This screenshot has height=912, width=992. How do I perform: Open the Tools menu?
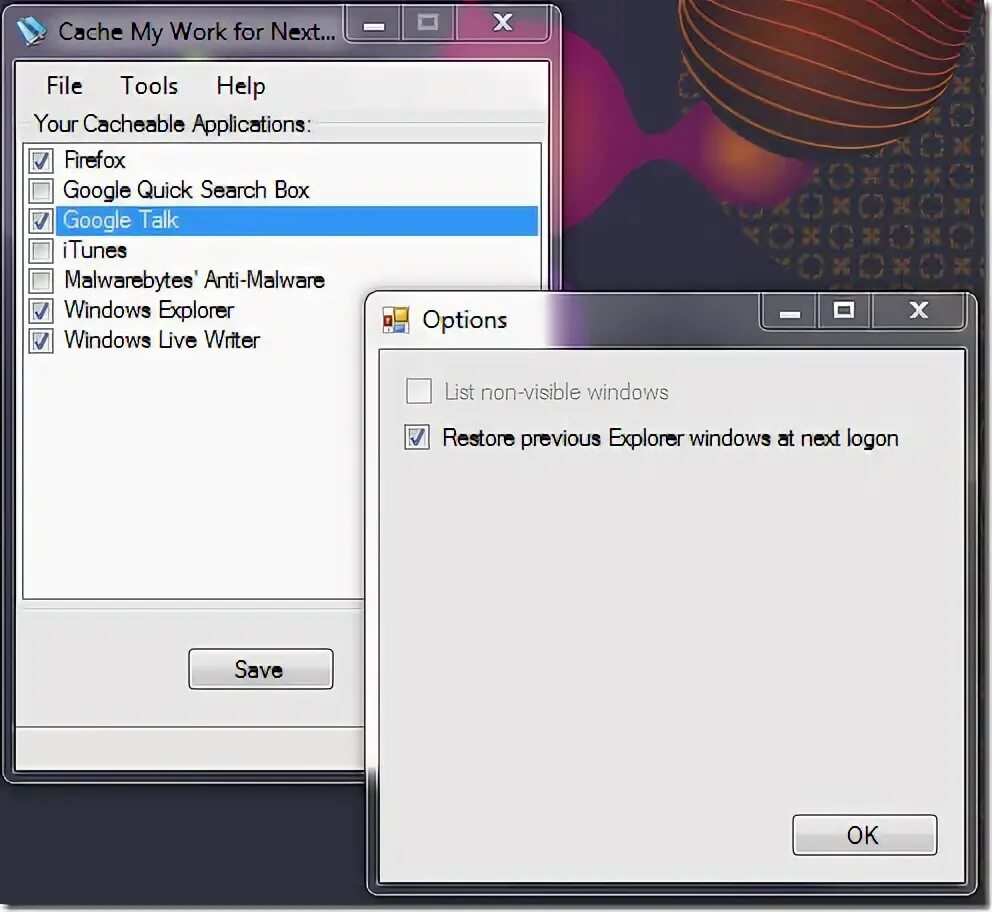click(x=149, y=86)
